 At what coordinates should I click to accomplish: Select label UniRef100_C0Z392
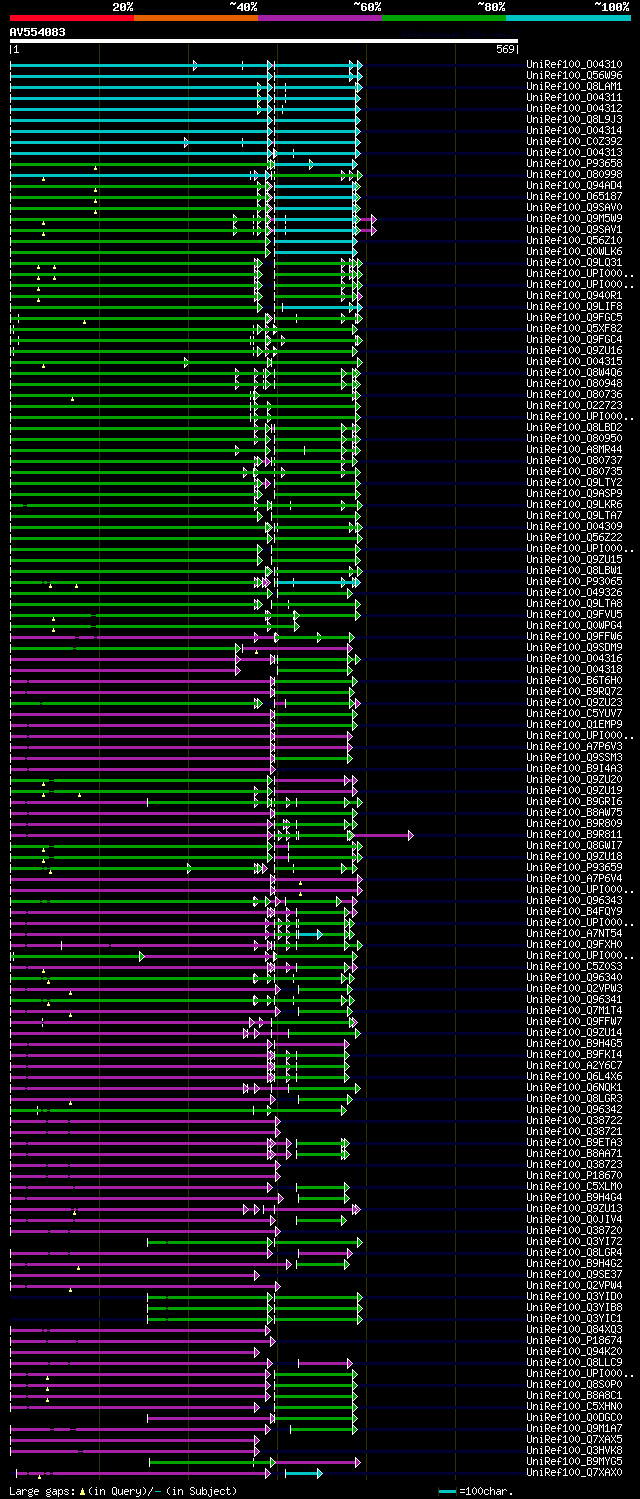point(574,141)
